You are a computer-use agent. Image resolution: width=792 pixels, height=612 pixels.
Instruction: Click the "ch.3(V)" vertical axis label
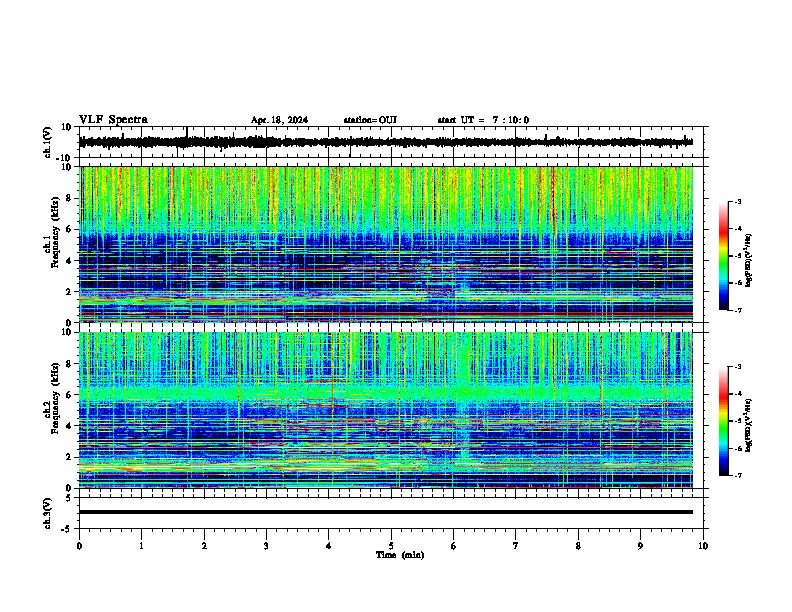tap(48, 513)
